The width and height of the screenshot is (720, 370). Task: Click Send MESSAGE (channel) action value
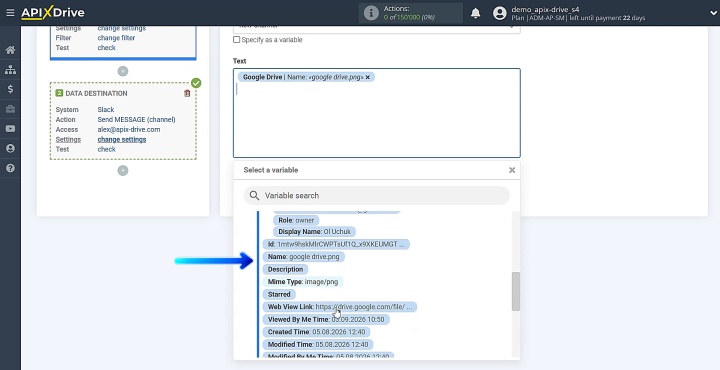click(136, 119)
